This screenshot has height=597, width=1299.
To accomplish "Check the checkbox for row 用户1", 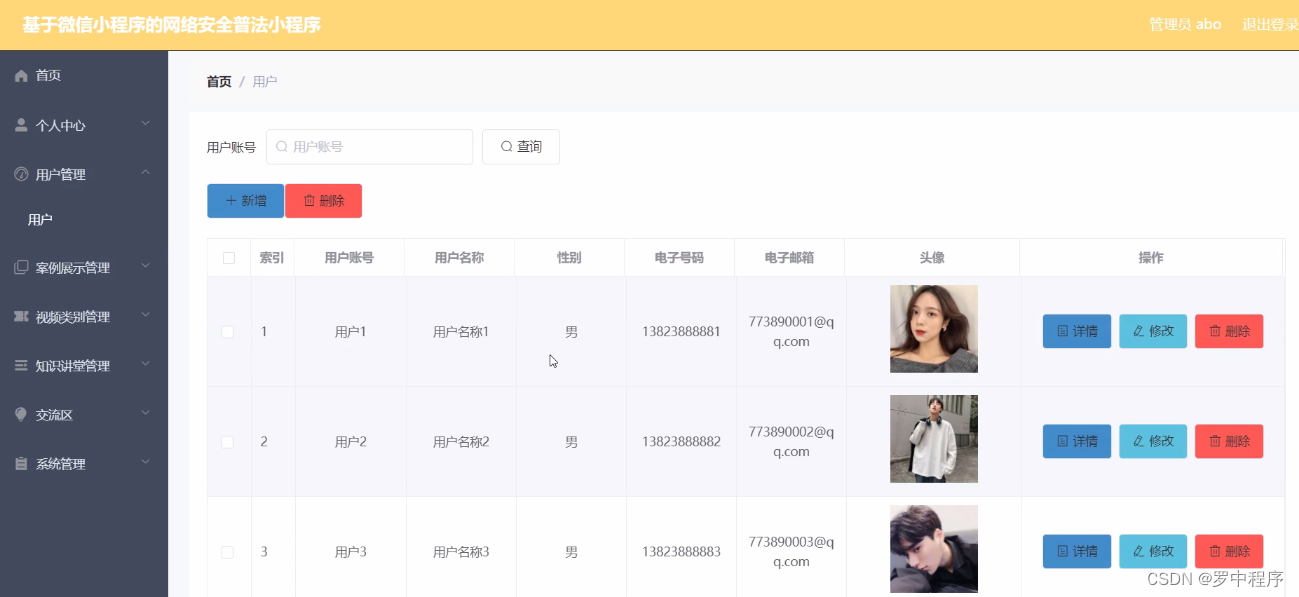I will point(229,331).
